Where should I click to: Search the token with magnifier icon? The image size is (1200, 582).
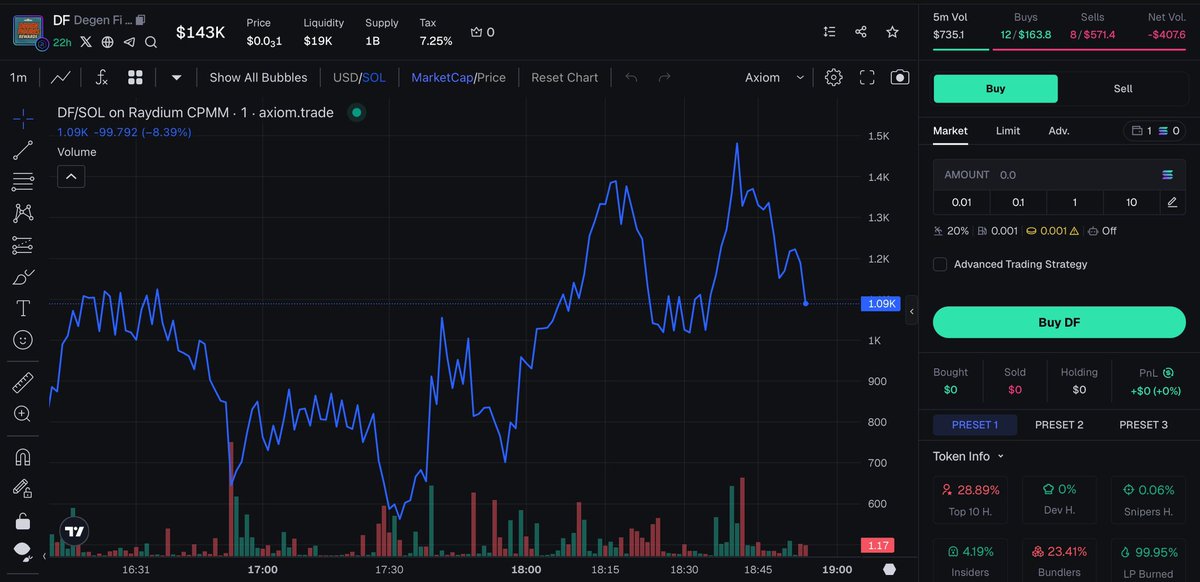pos(151,42)
